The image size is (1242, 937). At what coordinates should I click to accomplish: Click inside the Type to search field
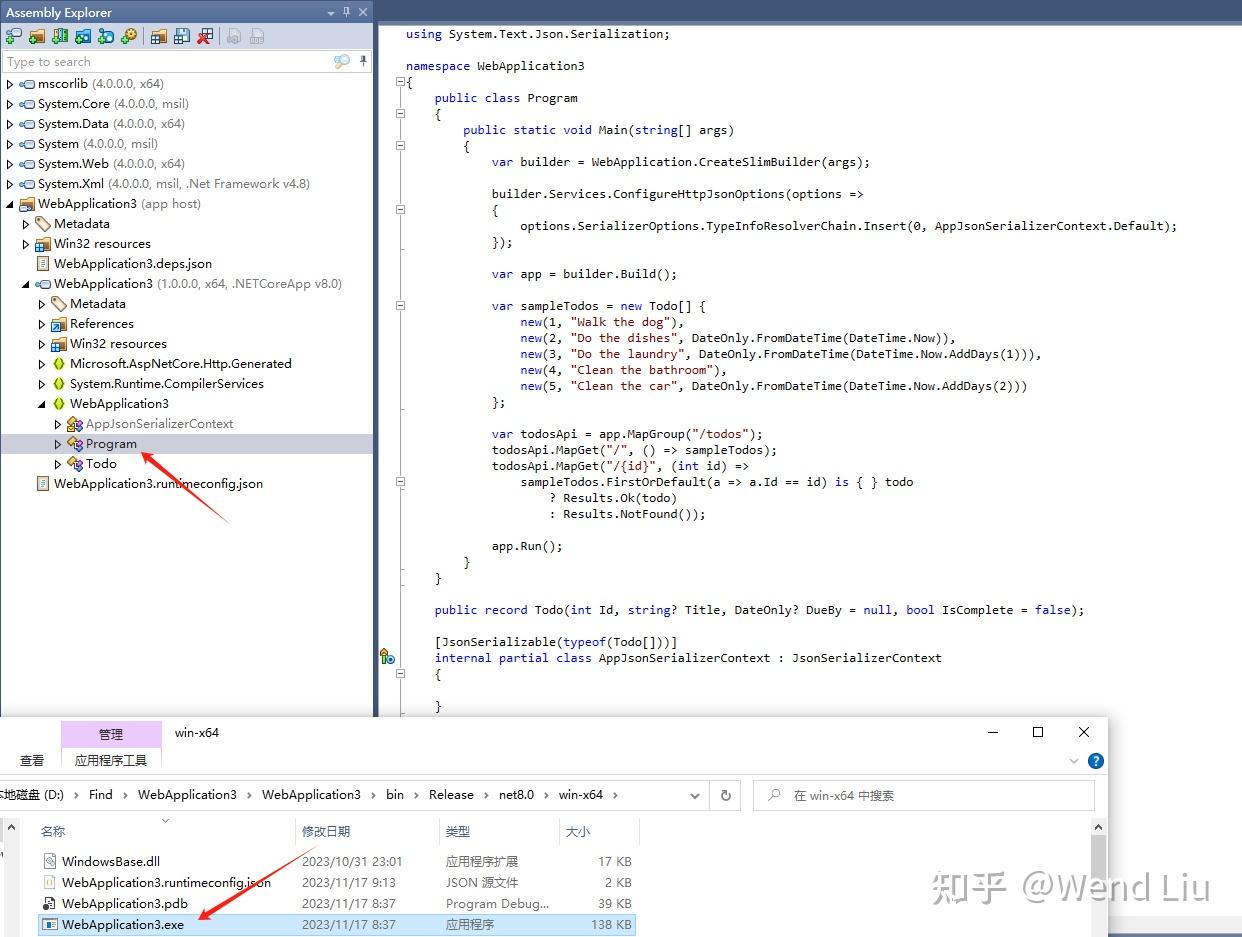tap(150, 61)
